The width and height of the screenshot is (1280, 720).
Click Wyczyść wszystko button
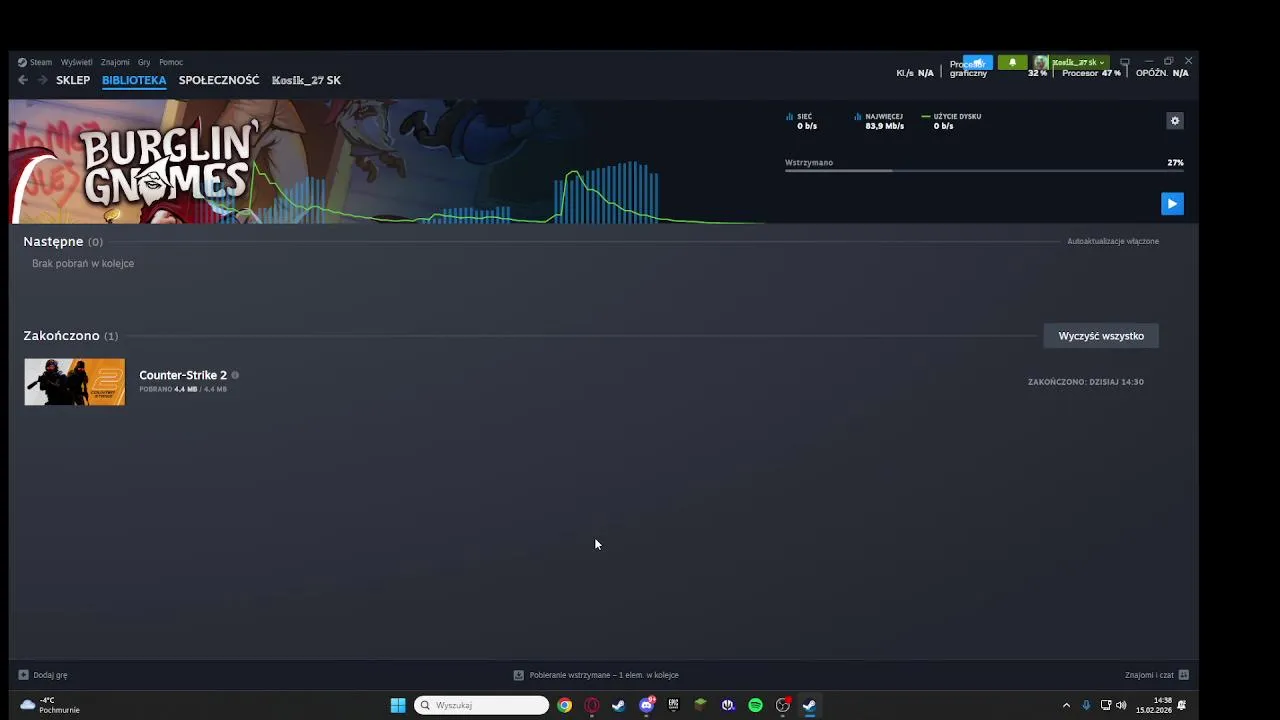(1101, 336)
